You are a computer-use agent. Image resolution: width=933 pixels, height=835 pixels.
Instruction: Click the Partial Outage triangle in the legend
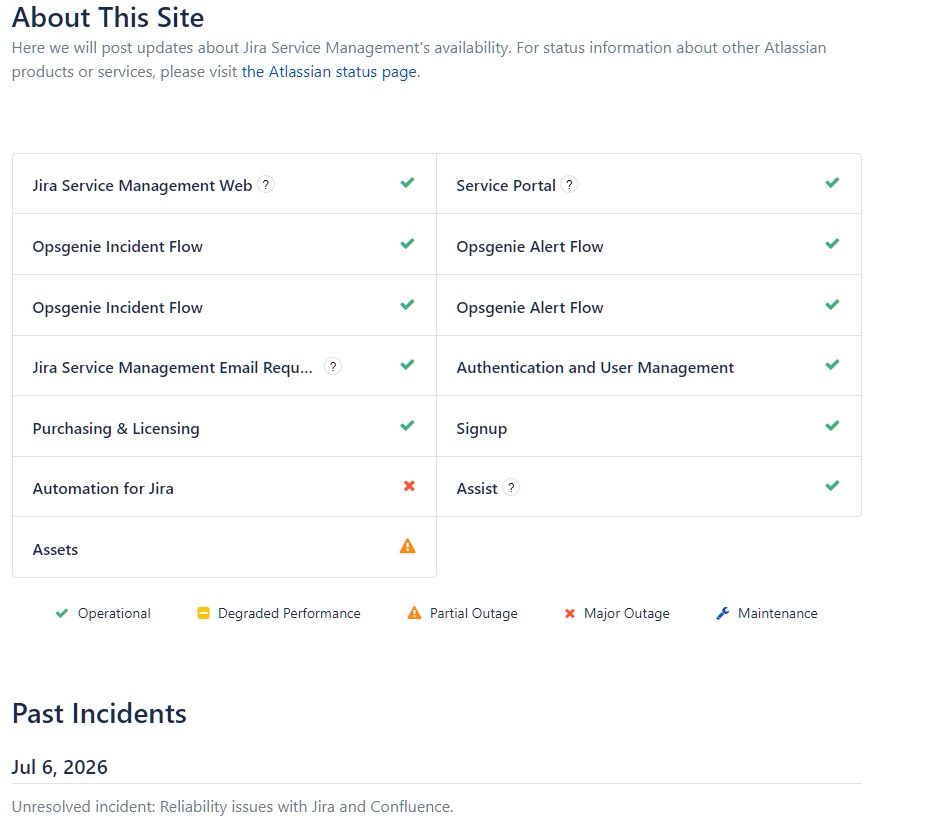[414, 612]
